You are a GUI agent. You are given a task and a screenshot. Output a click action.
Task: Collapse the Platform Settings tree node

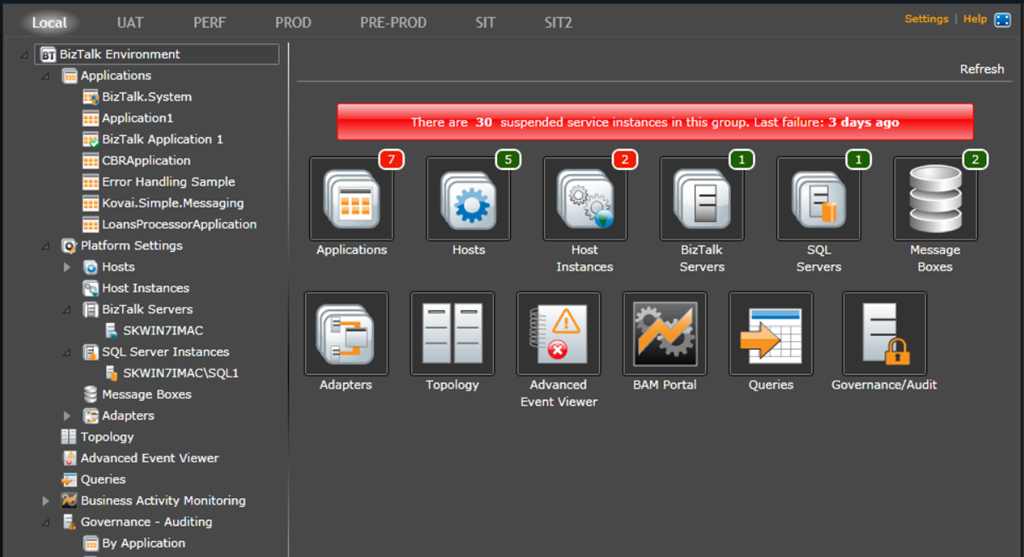point(46,246)
